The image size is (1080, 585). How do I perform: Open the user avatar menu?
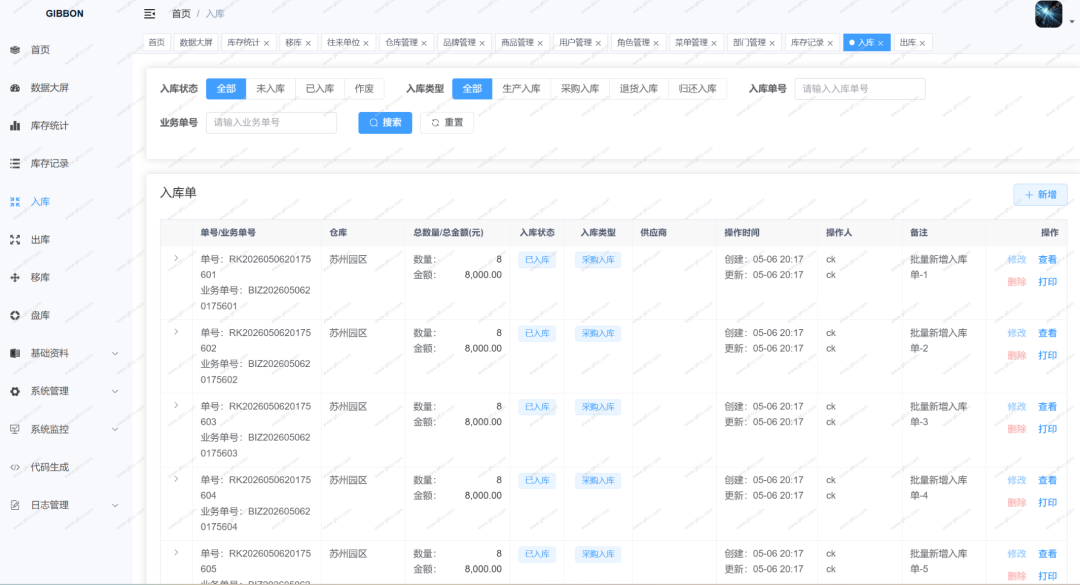(x=1048, y=14)
